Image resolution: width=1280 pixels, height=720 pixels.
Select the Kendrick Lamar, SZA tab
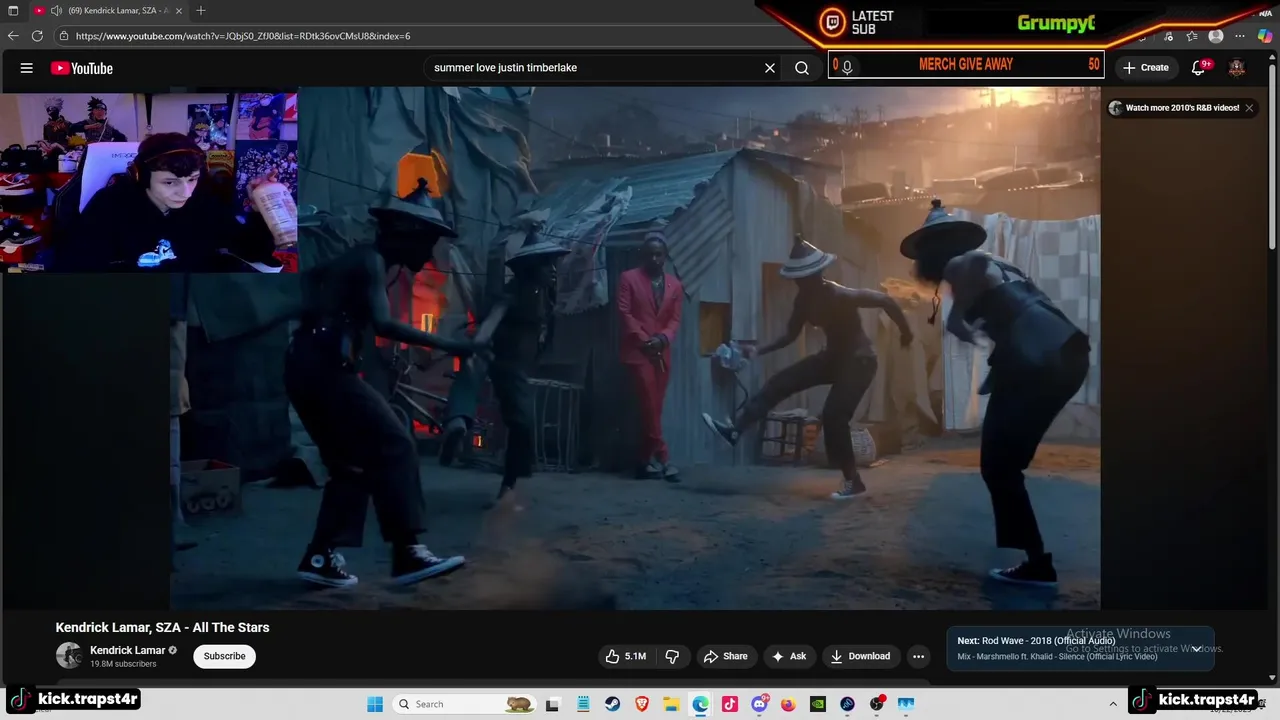point(109,11)
